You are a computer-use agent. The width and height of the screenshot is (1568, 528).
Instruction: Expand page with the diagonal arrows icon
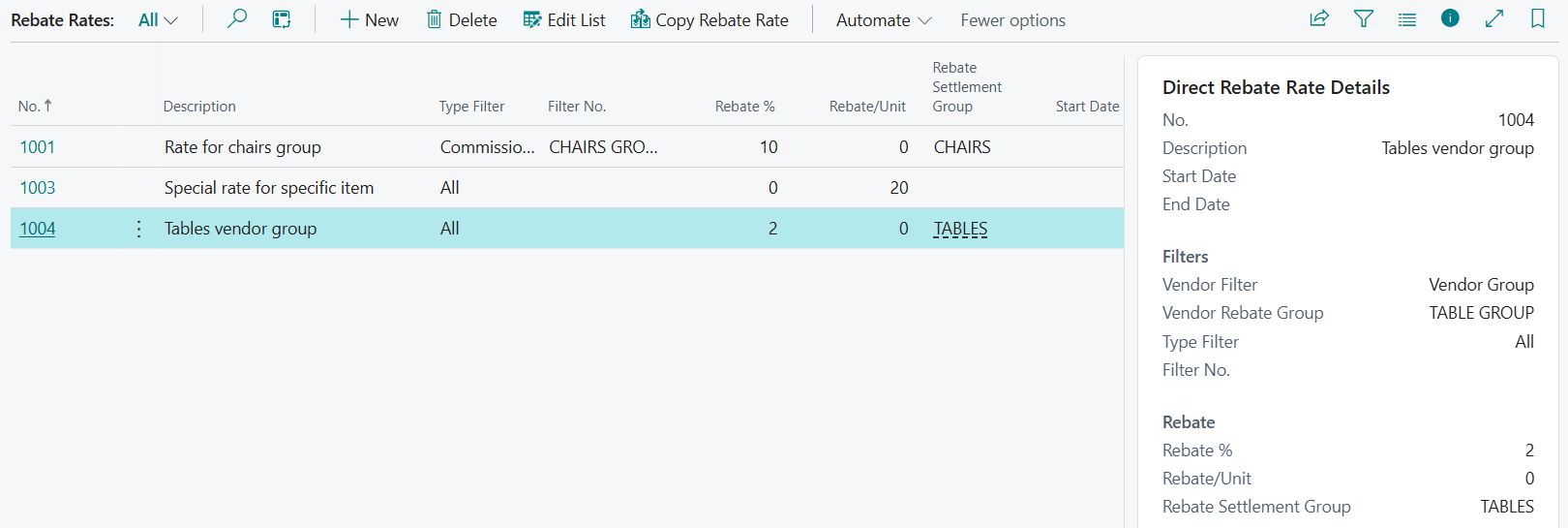pyautogui.click(x=1494, y=19)
